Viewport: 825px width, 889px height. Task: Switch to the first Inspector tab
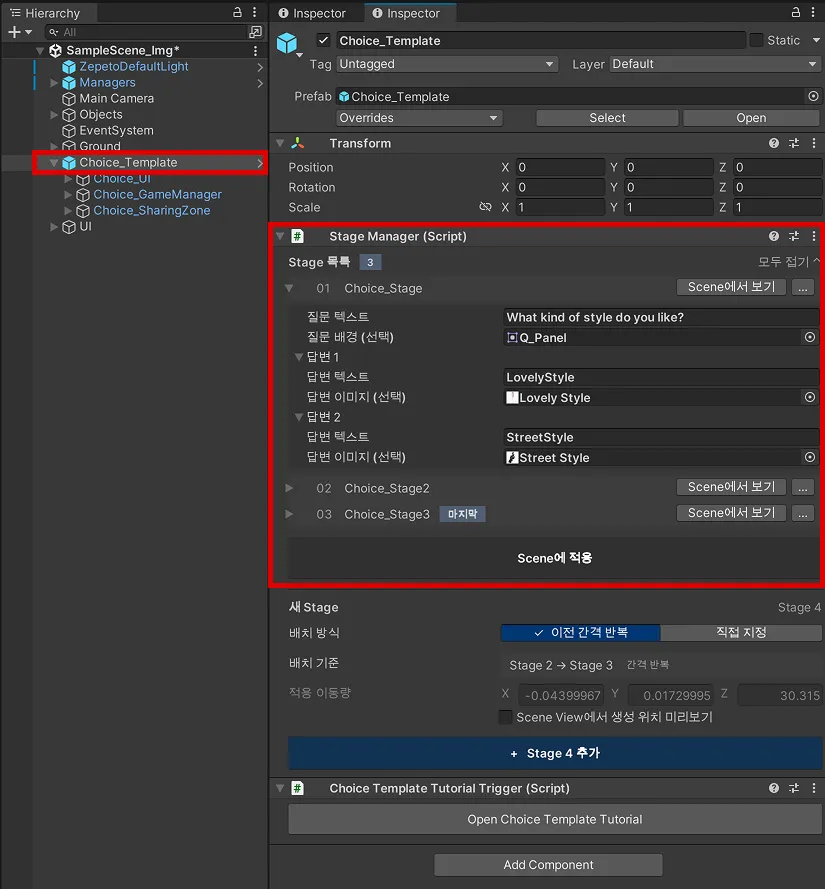click(312, 13)
